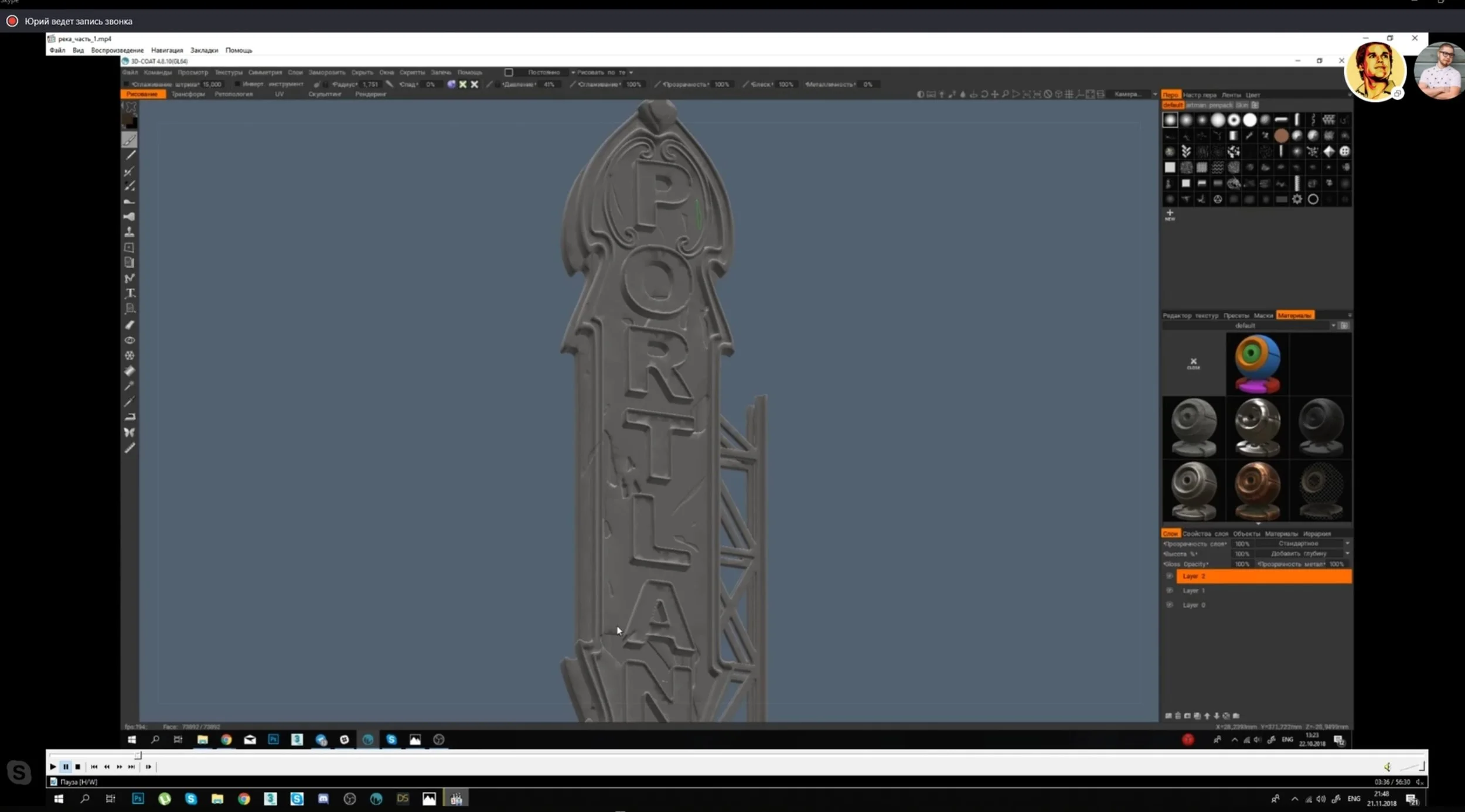Toggle checkbox left of Постоянно
The height and width of the screenshot is (812, 1465).
point(509,72)
